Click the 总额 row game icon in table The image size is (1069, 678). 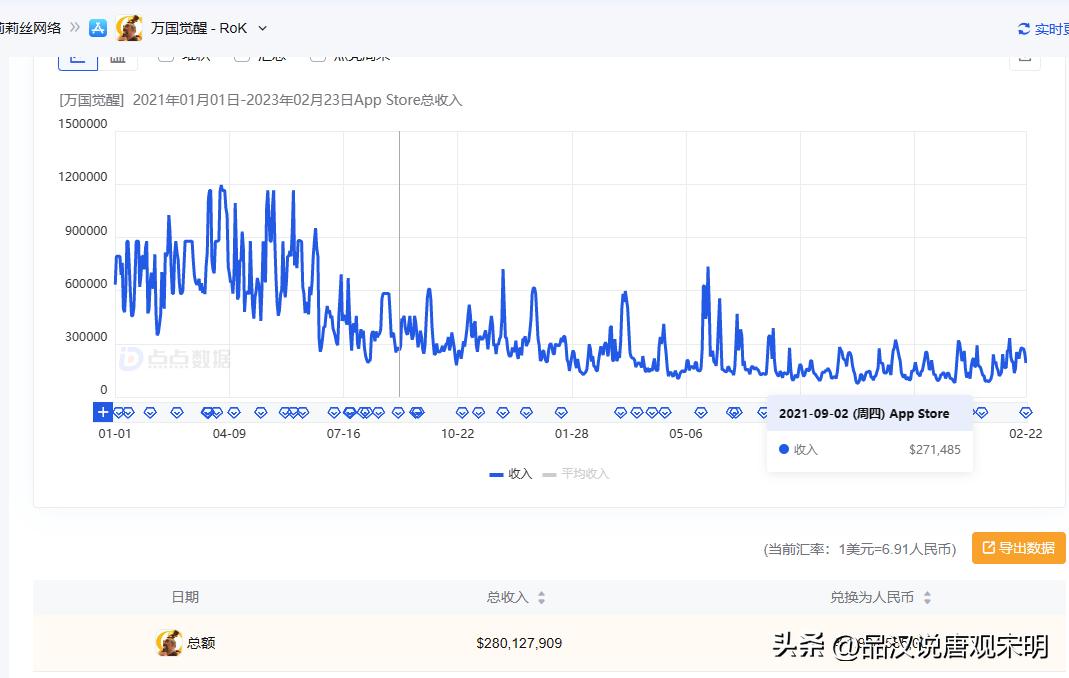pos(169,643)
